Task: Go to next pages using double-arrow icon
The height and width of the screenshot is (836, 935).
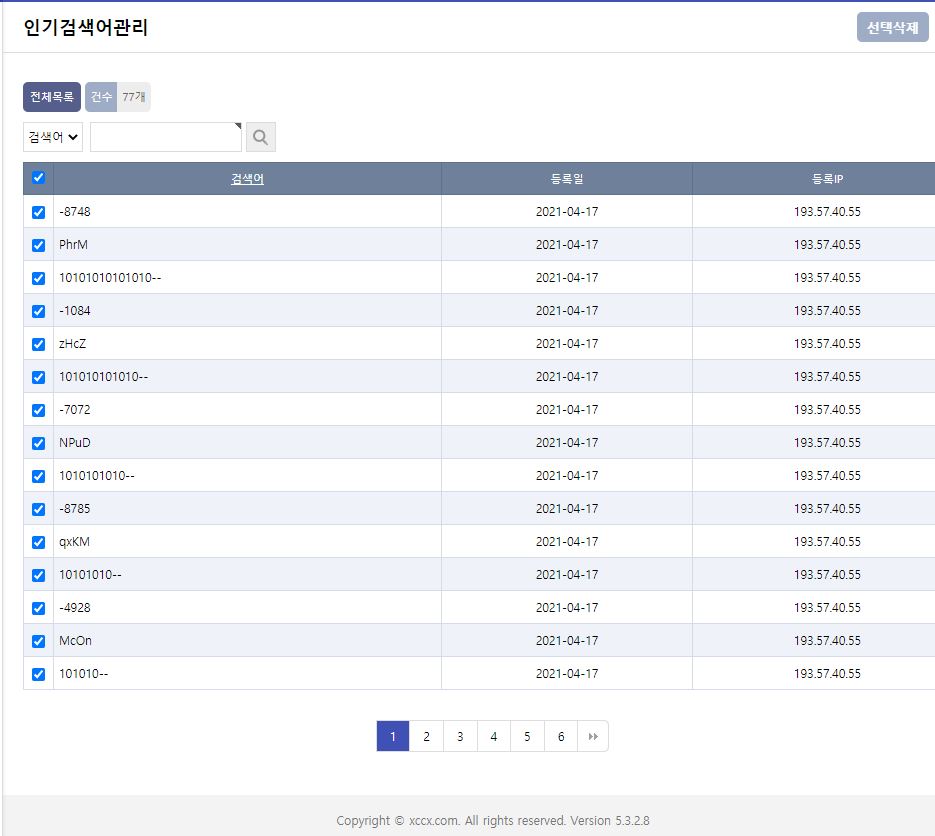Action: tap(593, 736)
